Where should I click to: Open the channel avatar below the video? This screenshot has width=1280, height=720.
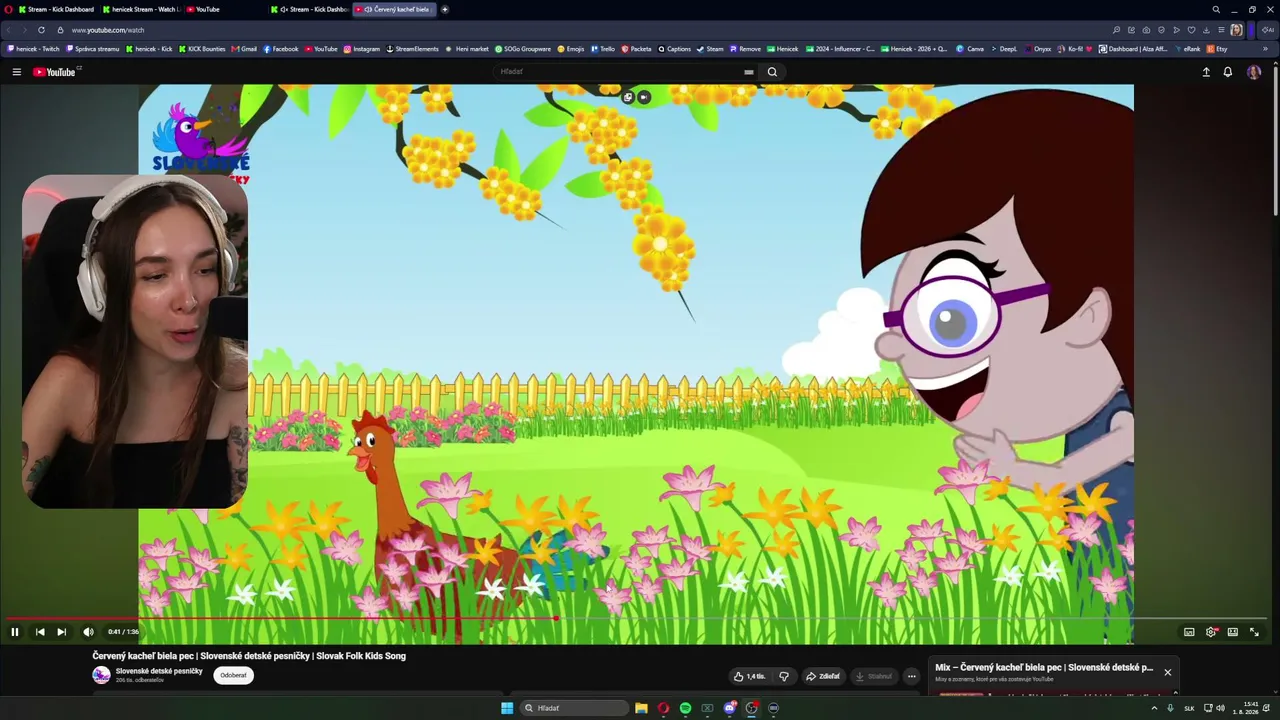[x=101, y=675]
